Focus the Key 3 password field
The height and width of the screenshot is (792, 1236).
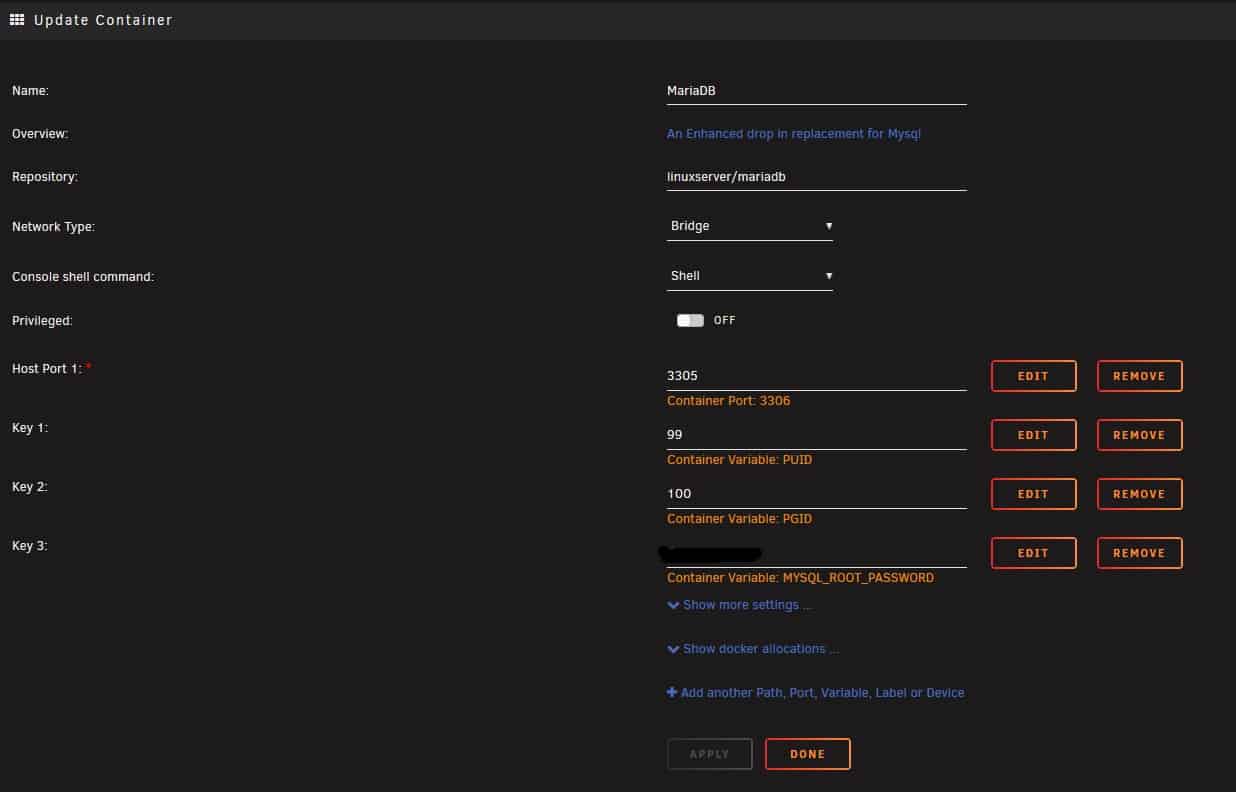817,553
